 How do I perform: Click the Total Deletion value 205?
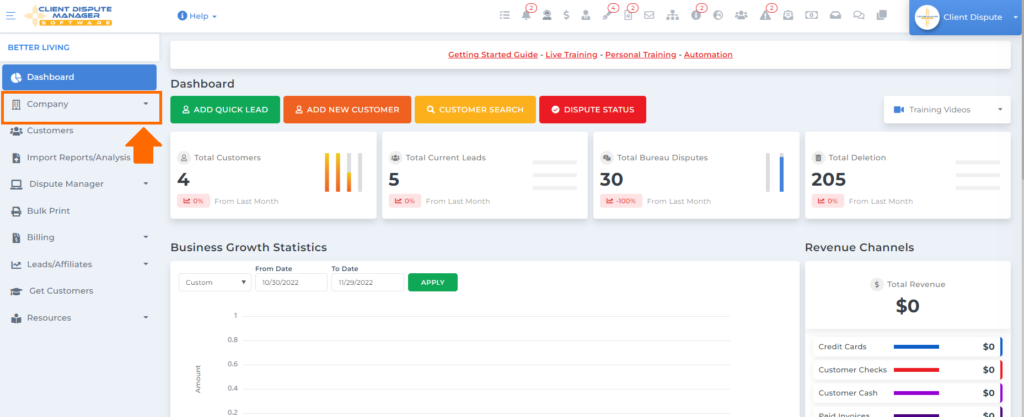(x=829, y=179)
